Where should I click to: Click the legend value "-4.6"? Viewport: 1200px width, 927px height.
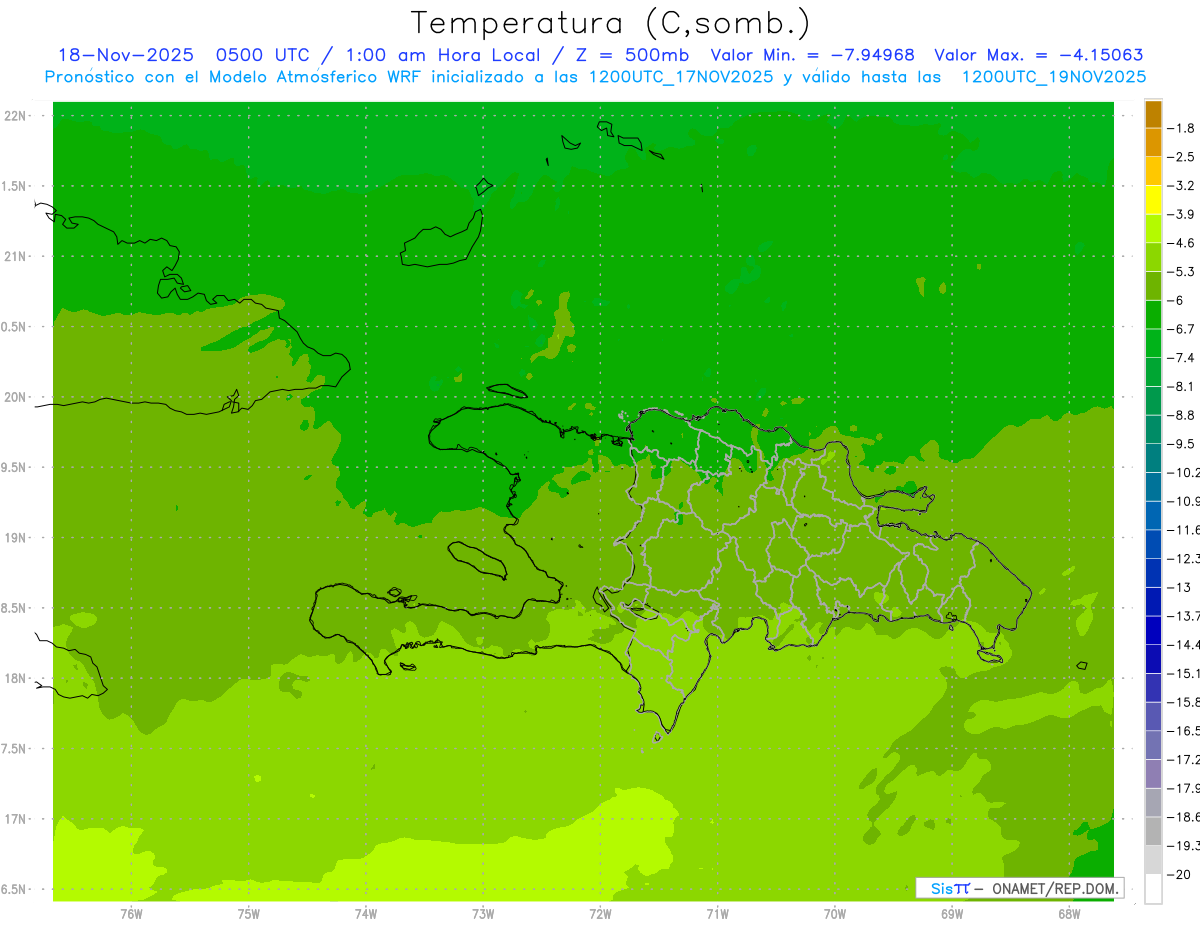pyautogui.click(x=1181, y=243)
